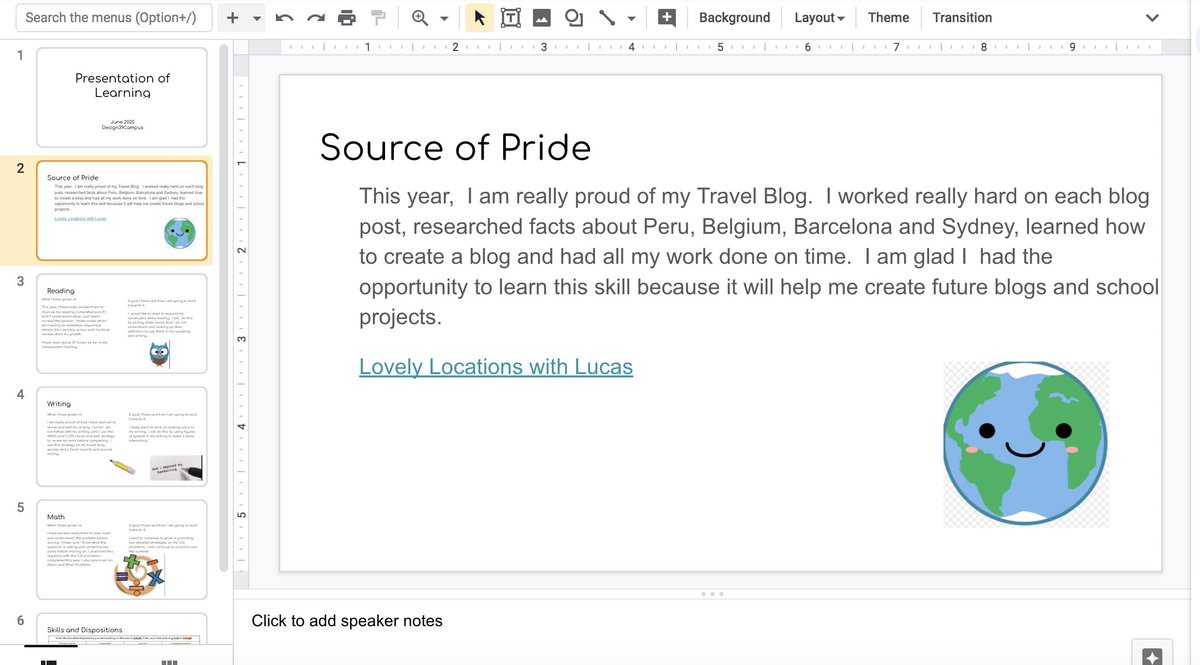Open the Transition panel
This screenshot has width=1200, height=665.
point(962,18)
